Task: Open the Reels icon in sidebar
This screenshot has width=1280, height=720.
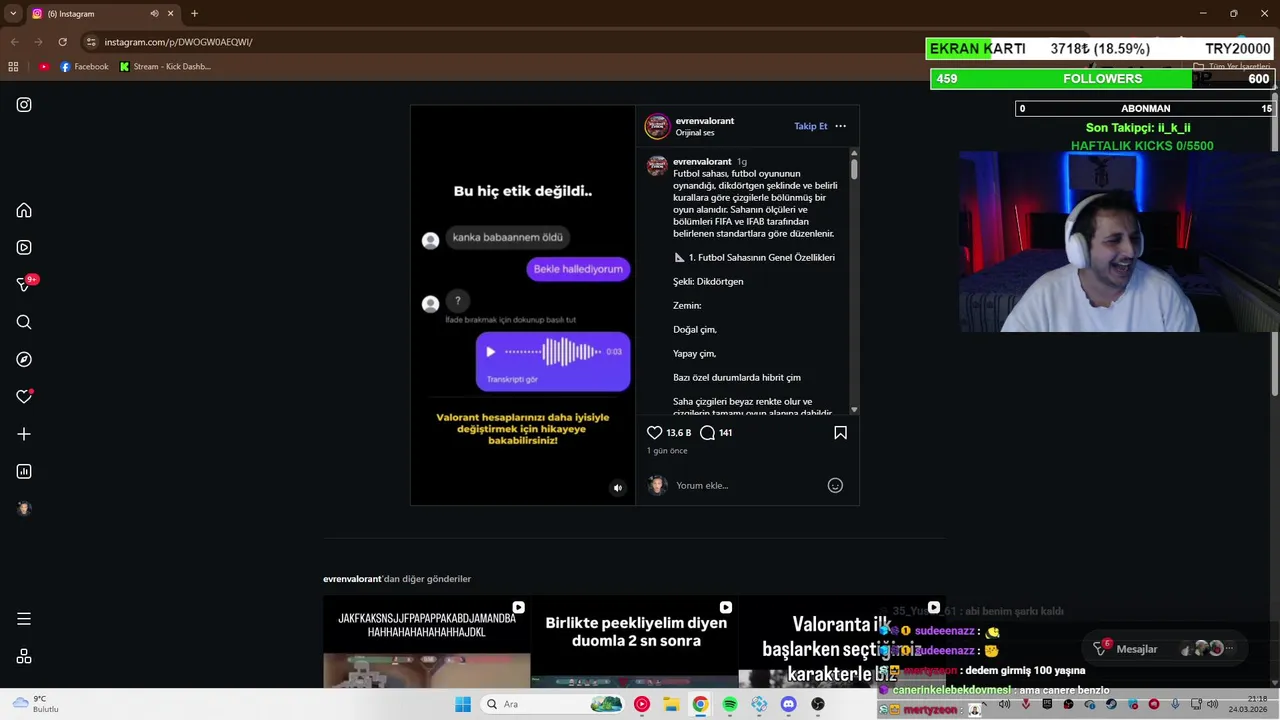Action: pyautogui.click(x=24, y=247)
